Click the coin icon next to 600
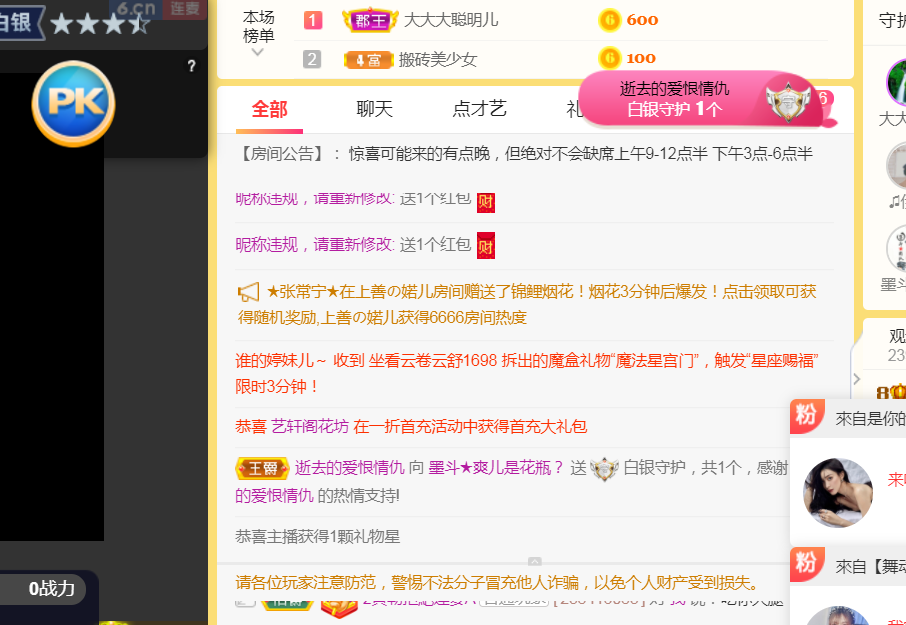The image size is (906, 625). (x=609, y=20)
